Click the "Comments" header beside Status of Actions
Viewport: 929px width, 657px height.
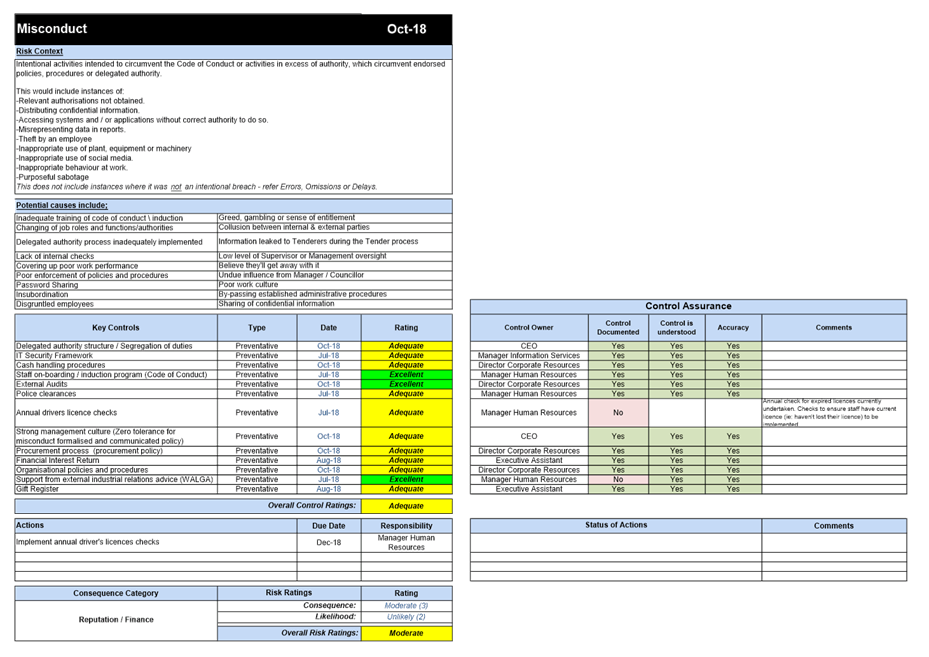pos(834,526)
